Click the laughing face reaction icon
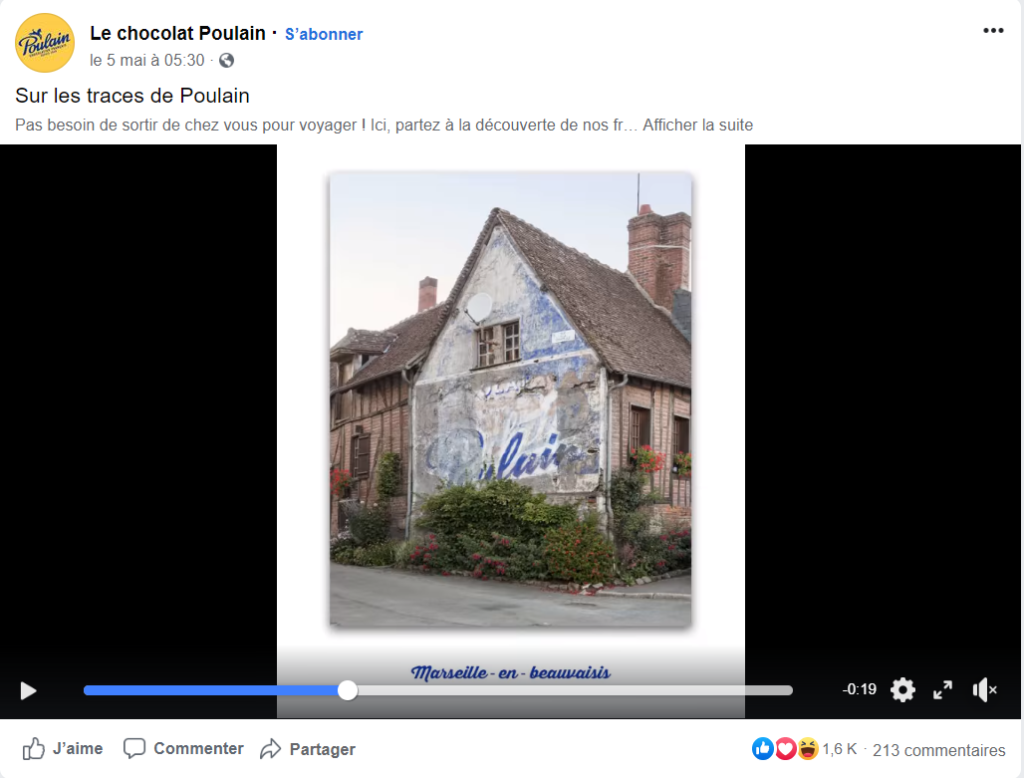The image size is (1024, 778). [x=808, y=749]
